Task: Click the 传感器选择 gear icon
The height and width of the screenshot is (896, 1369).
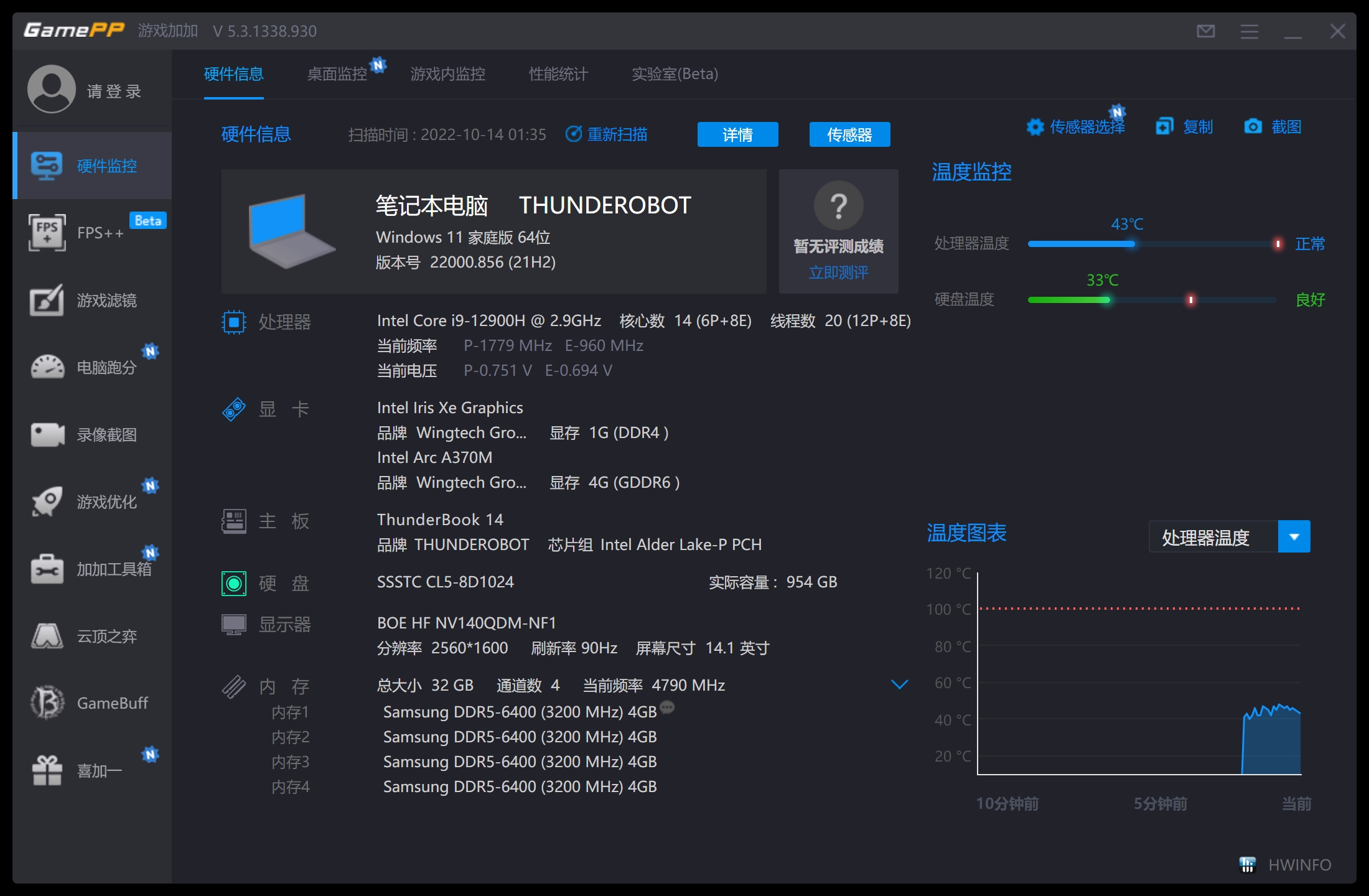Action: pyautogui.click(x=1035, y=127)
